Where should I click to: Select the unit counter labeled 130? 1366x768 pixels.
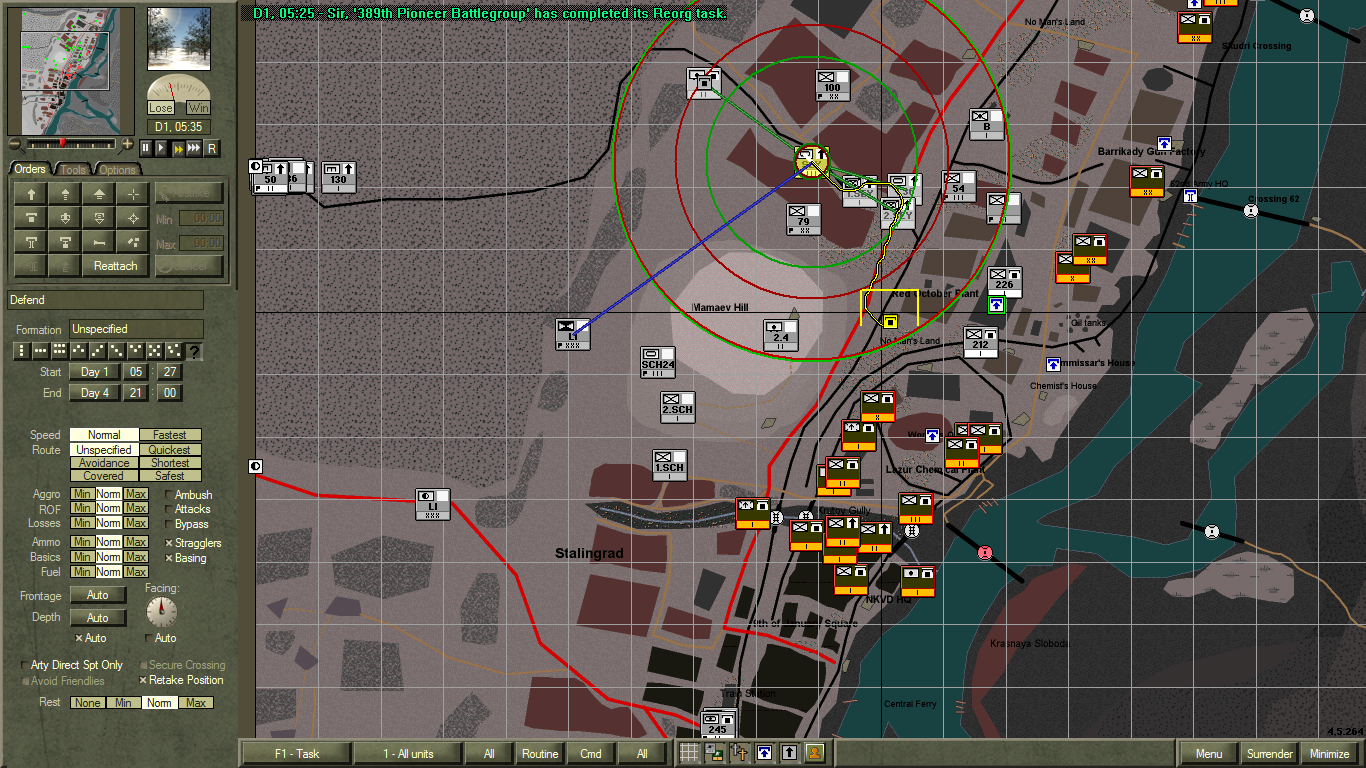[339, 176]
